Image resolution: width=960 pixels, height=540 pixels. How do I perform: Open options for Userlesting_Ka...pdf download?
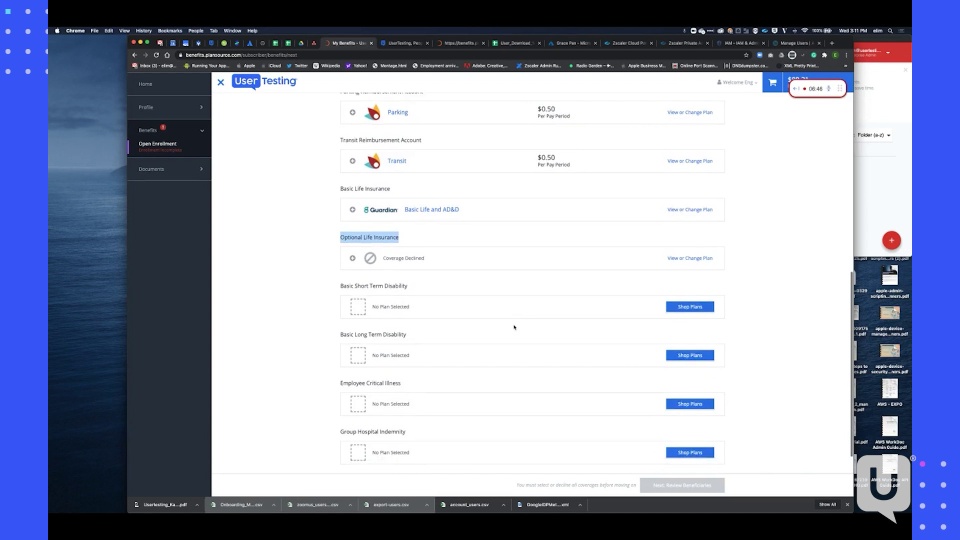tap(197, 504)
